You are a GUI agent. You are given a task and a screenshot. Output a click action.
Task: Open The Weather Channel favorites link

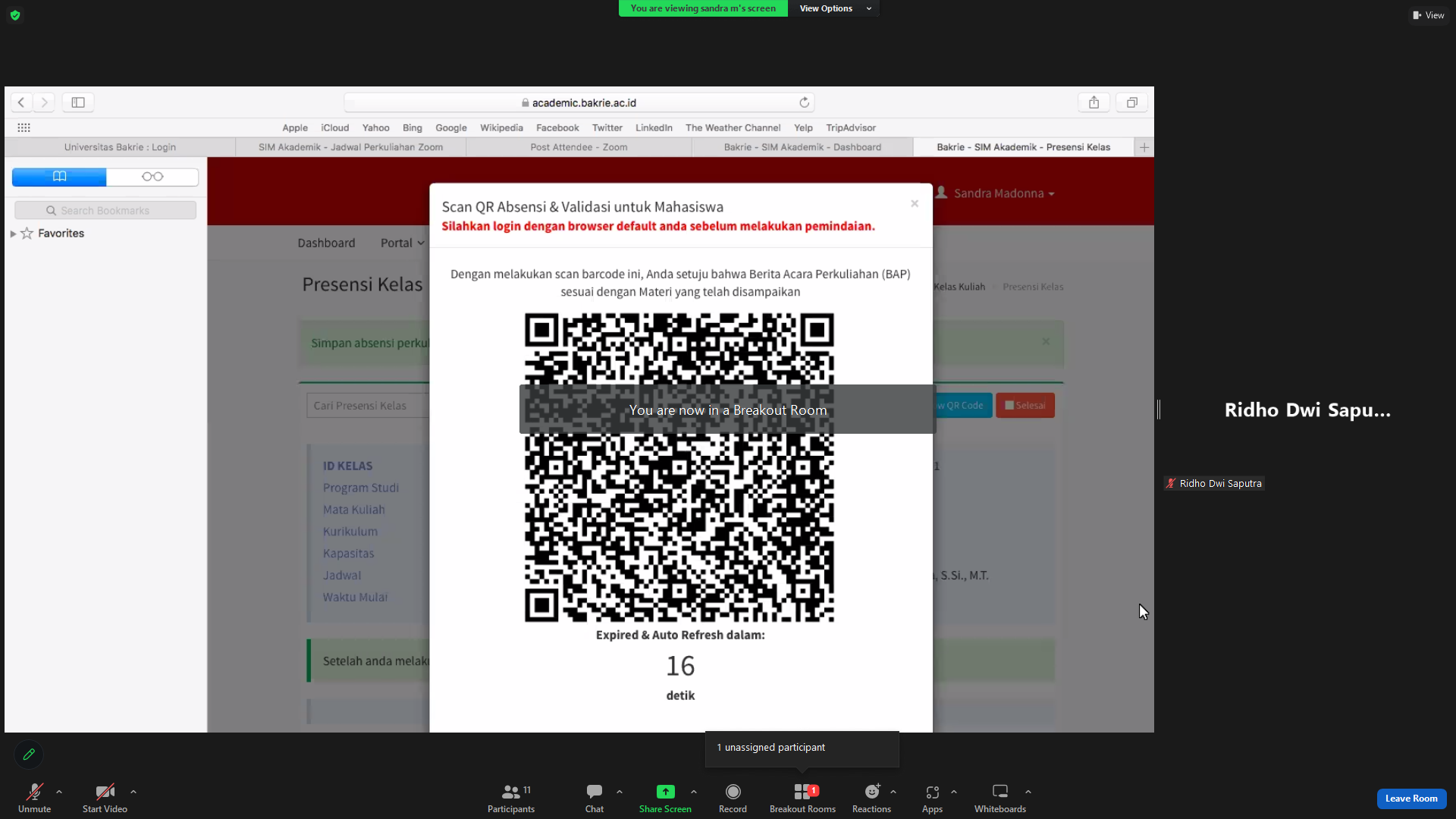pyautogui.click(x=733, y=127)
